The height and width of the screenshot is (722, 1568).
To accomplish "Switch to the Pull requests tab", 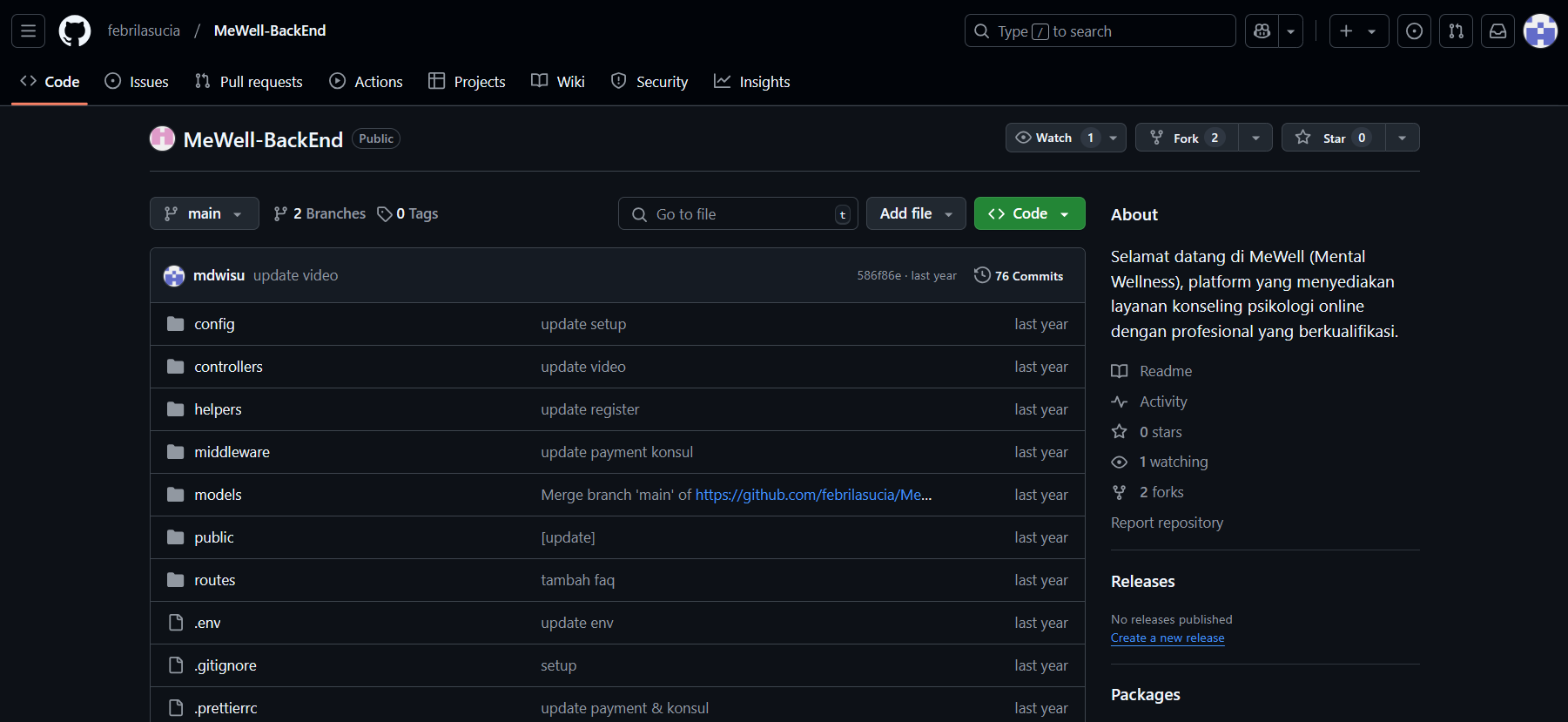I will coord(249,82).
